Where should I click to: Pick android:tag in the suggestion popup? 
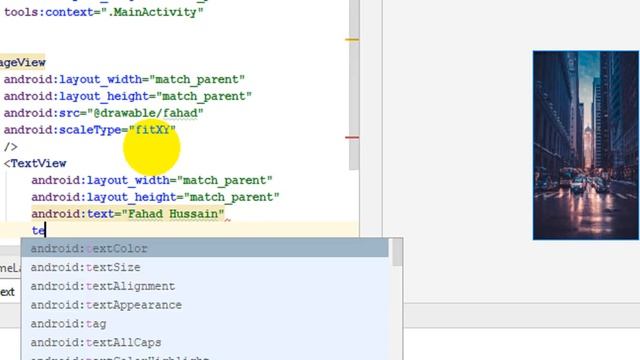coord(205,324)
